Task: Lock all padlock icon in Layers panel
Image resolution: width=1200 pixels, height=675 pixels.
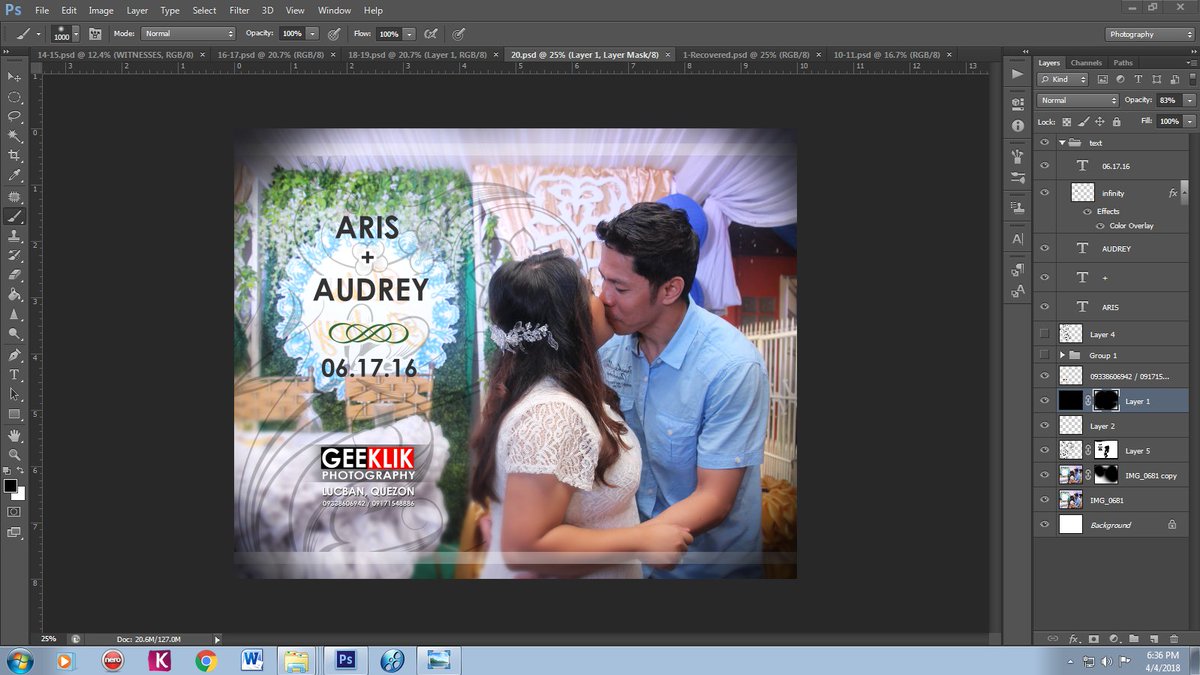Action: point(1116,121)
